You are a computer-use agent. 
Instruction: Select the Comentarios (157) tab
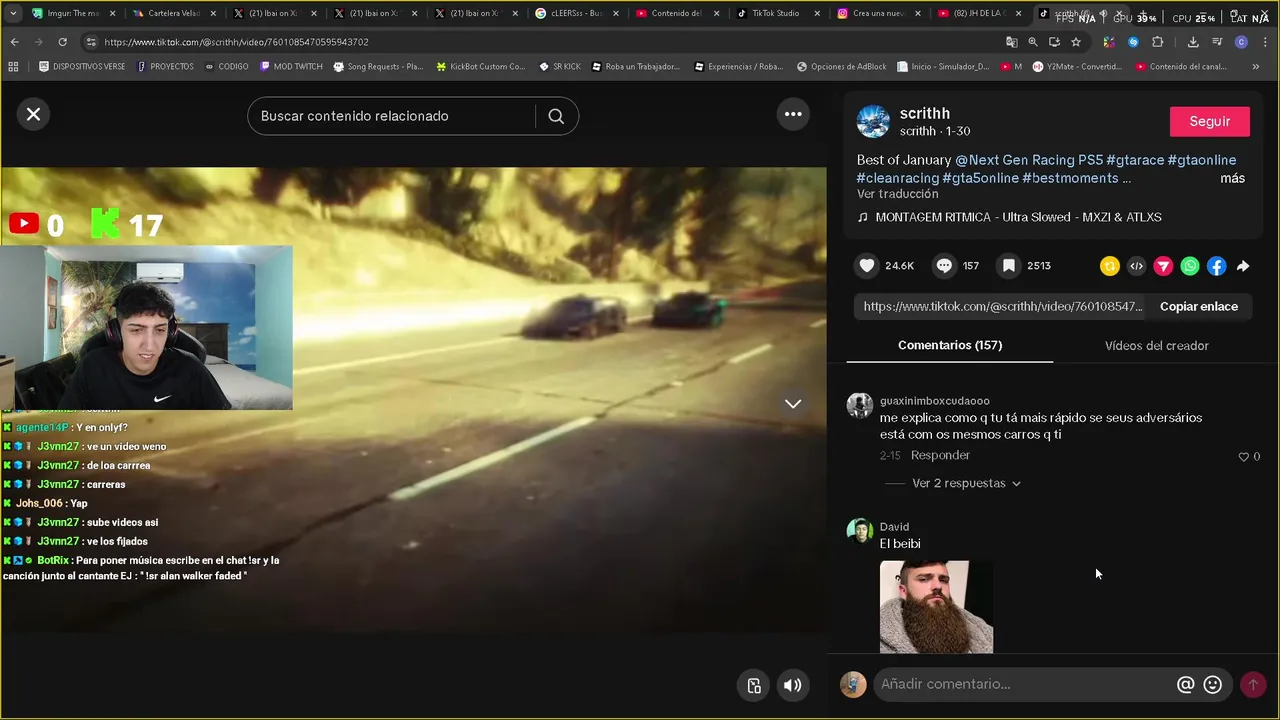click(949, 345)
